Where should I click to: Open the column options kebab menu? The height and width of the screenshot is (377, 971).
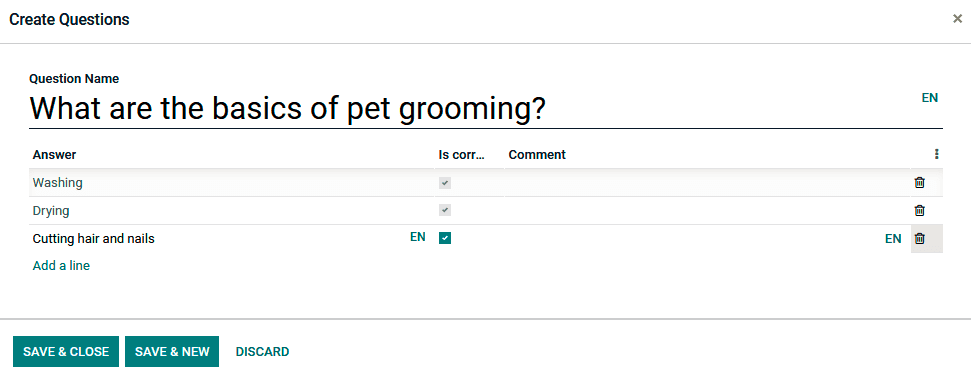(x=936, y=154)
